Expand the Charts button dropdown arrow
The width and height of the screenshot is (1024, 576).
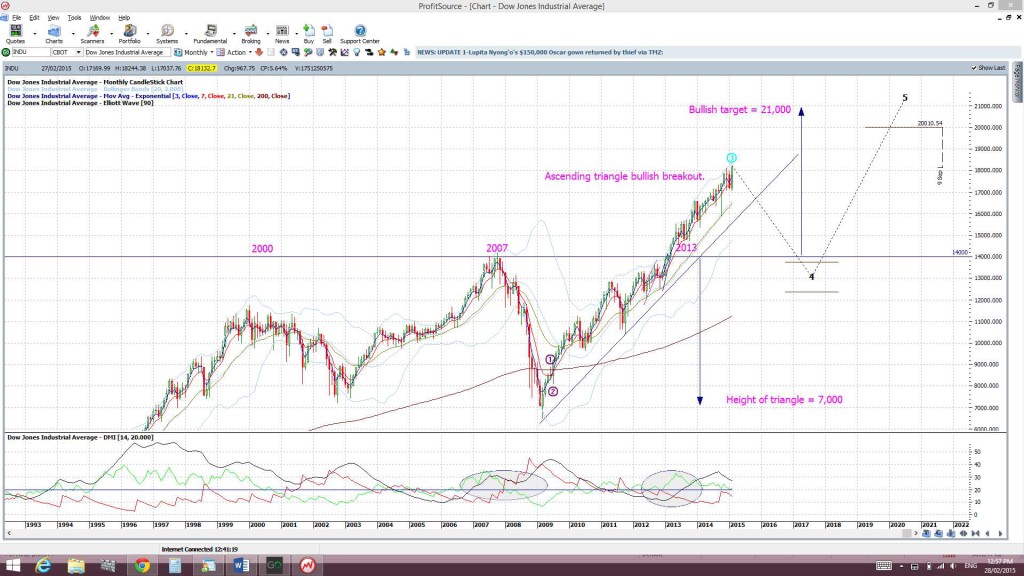72,33
